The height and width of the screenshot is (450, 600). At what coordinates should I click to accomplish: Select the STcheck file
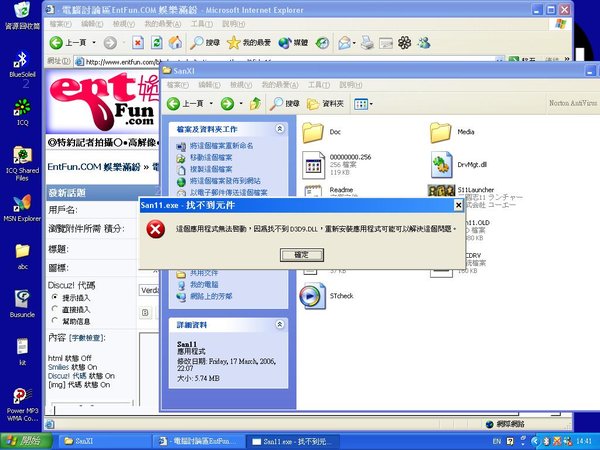pyautogui.click(x=327, y=296)
